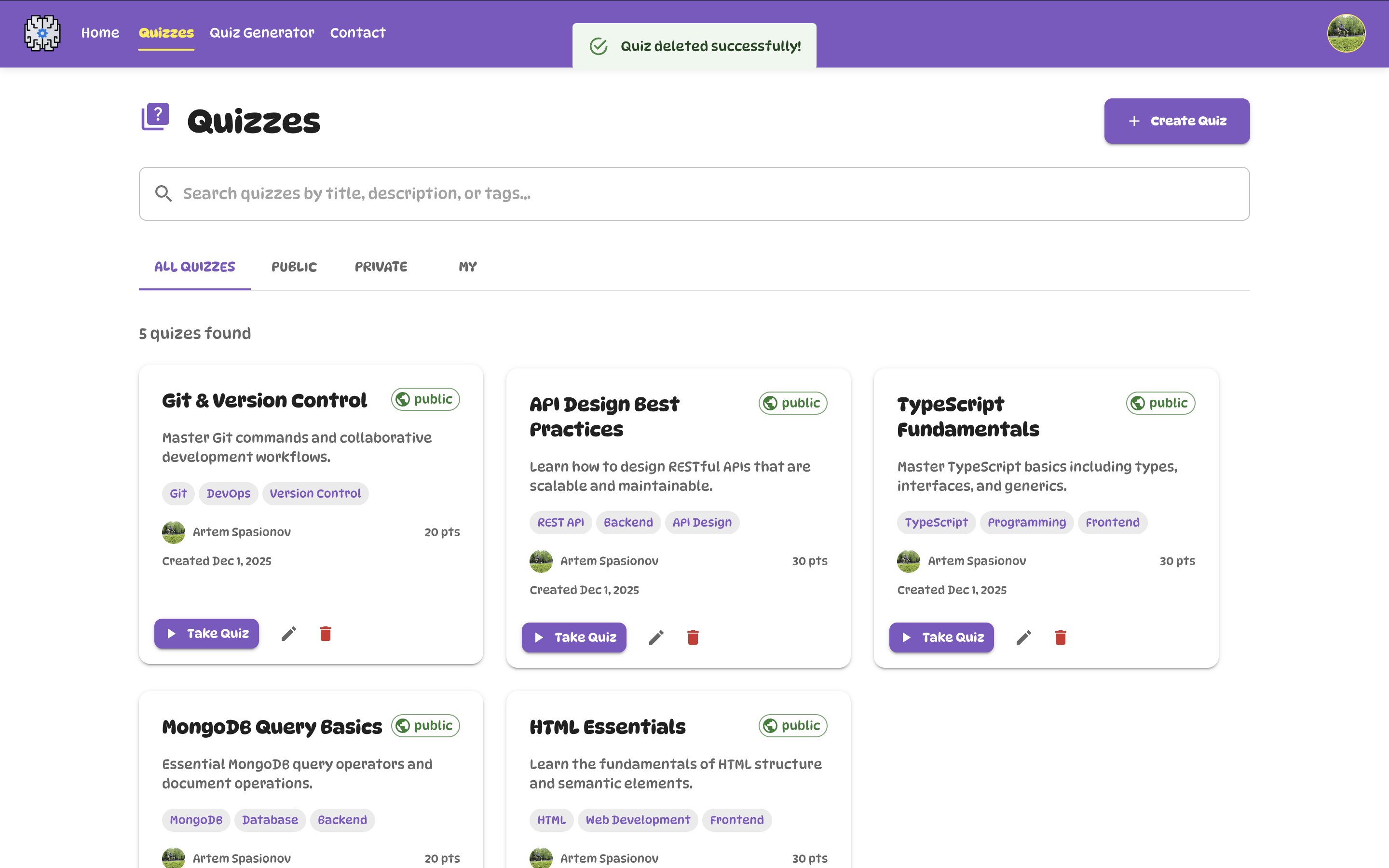Edit the TypeScript Fundamentals quiz
The height and width of the screenshot is (868, 1389).
pyautogui.click(x=1024, y=637)
